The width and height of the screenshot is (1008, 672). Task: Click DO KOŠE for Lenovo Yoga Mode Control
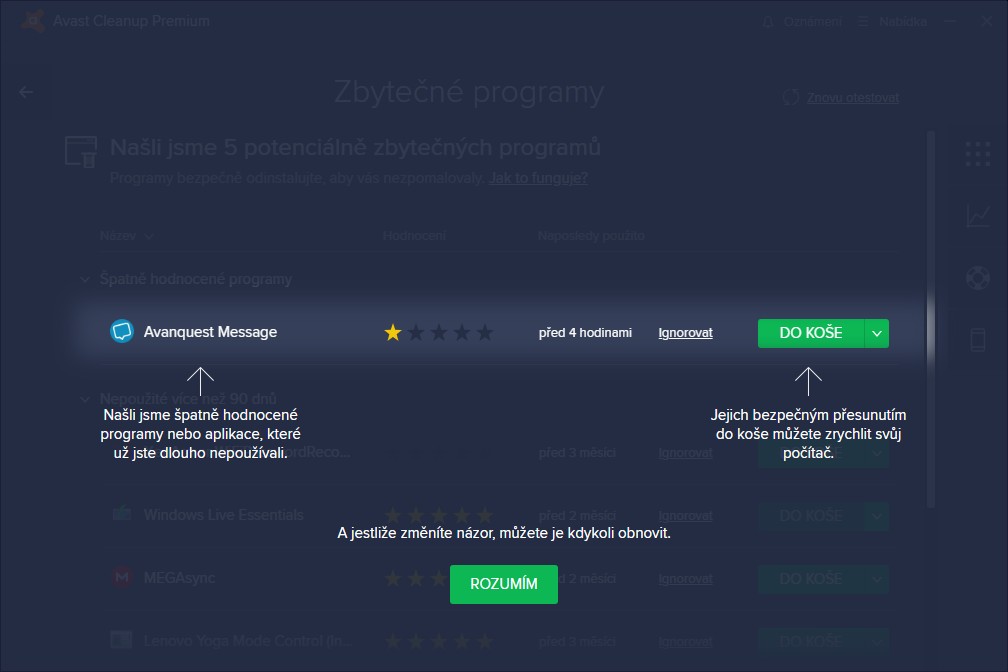coord(811,642)
